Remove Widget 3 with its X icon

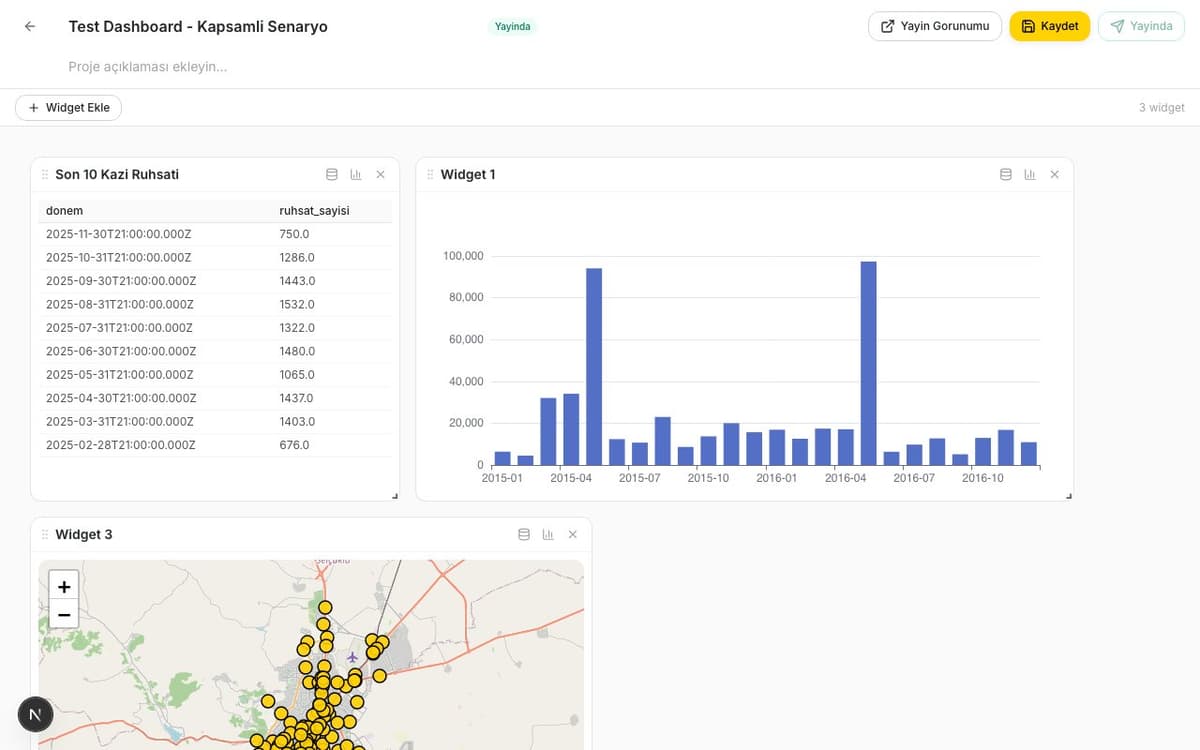click(572, 534)
